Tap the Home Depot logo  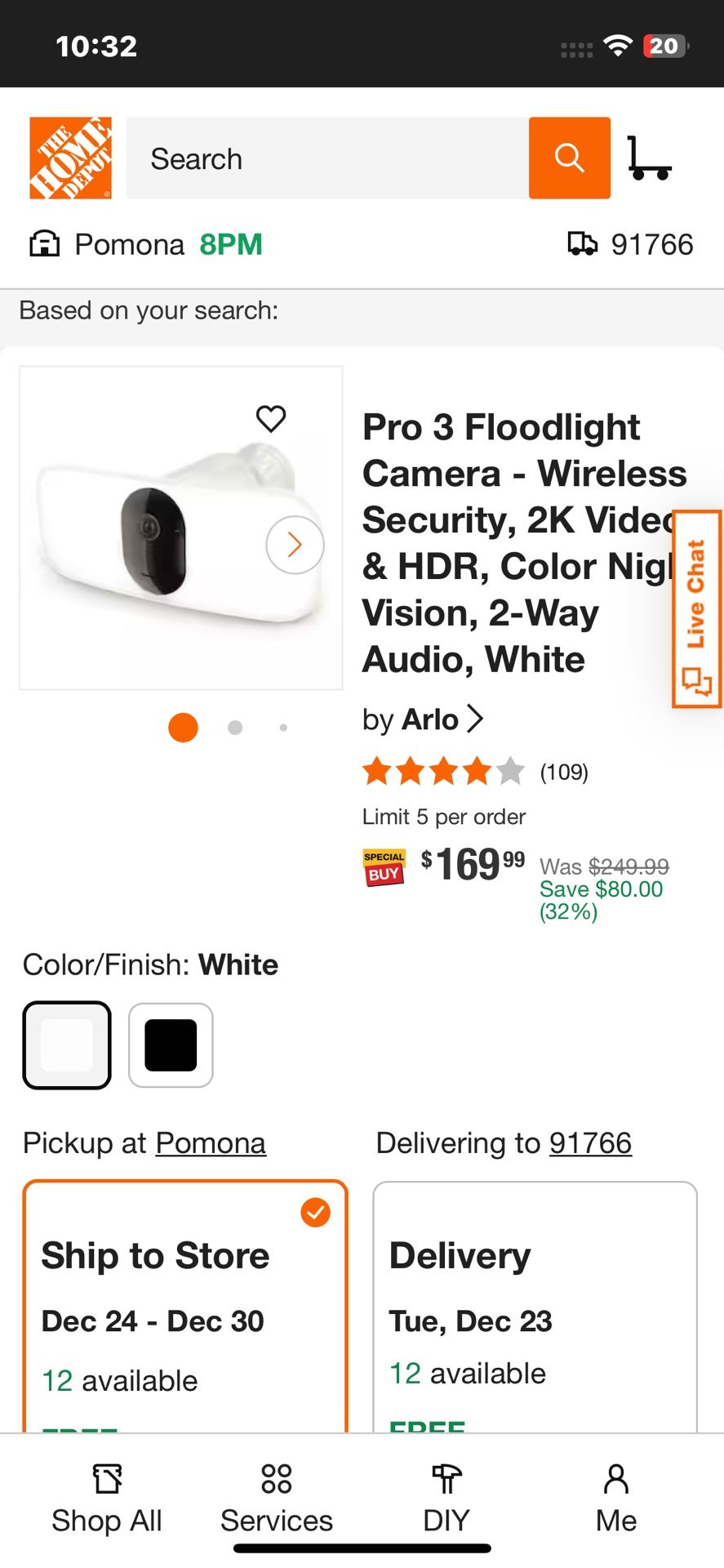70,158
